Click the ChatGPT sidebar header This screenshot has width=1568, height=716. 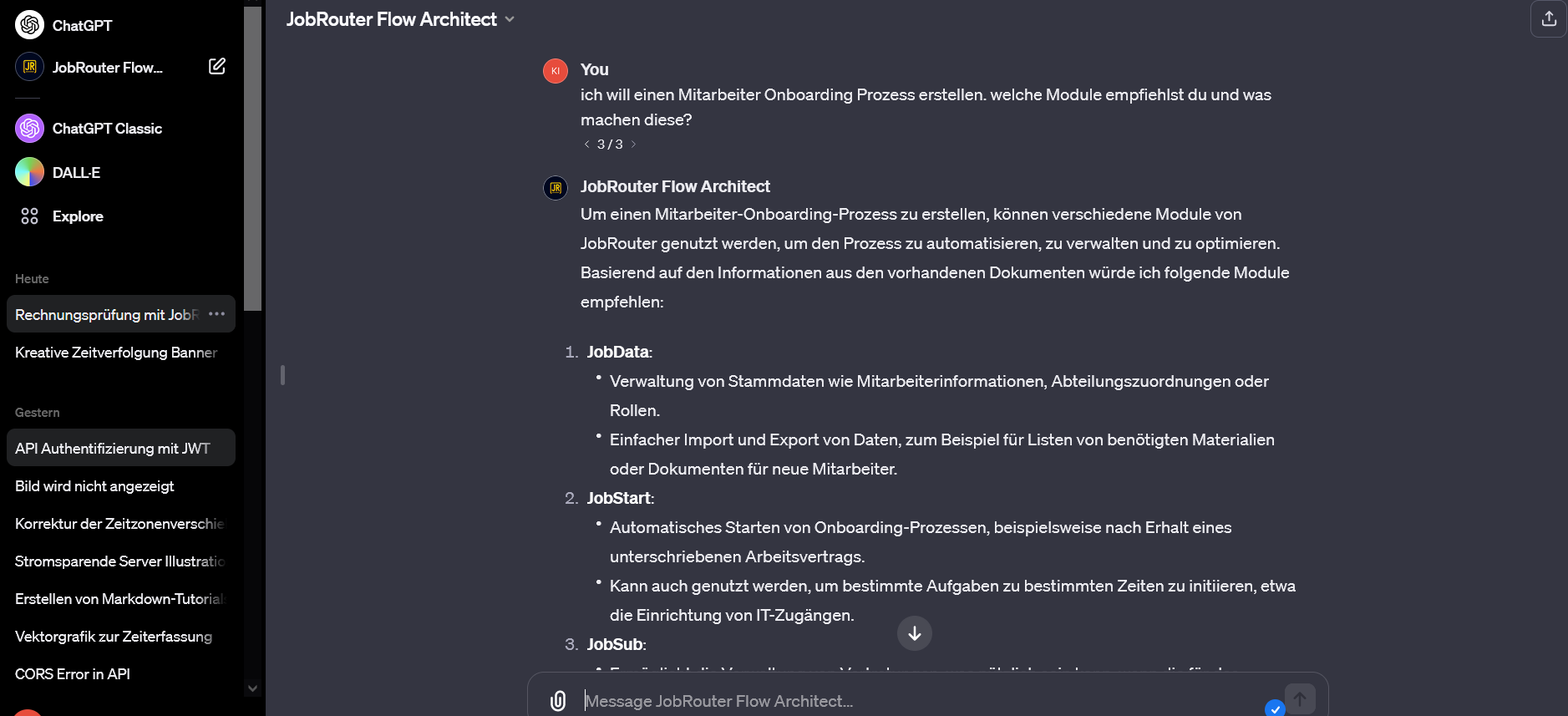click(x=82, y=26)
